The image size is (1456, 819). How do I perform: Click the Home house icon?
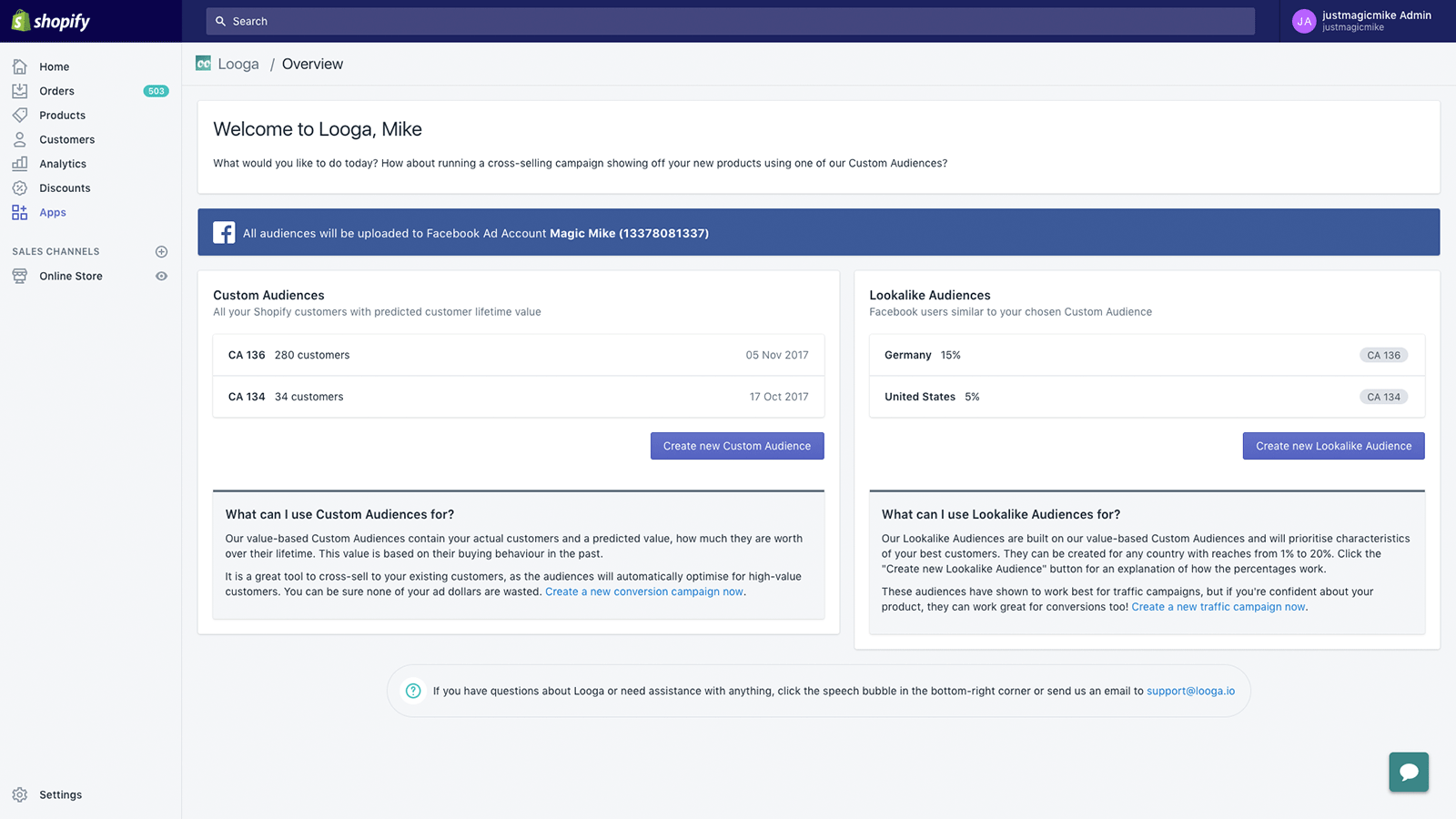click(x=20, y=66)
